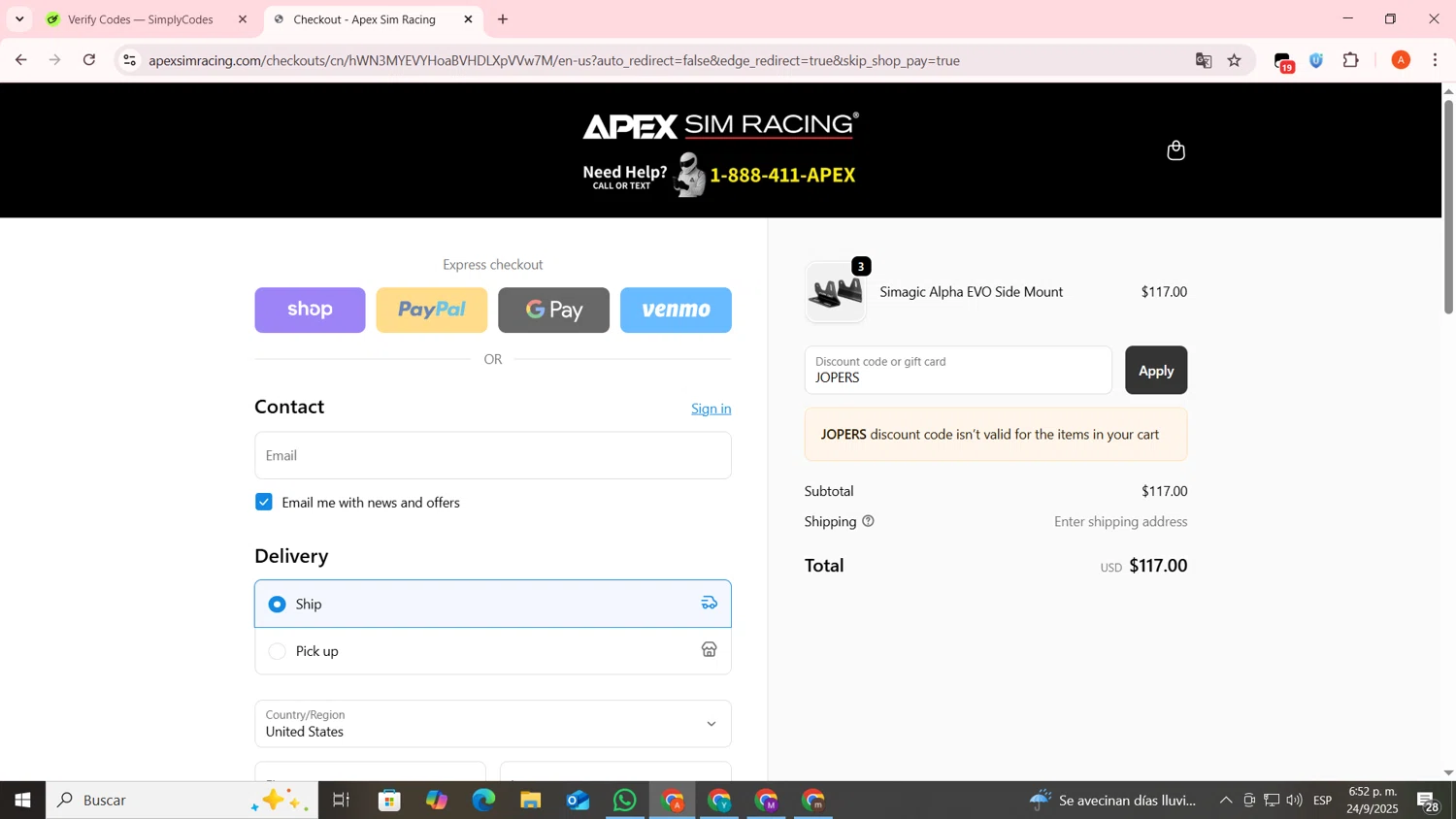Focus the Discount code or gift card field

(x=958, y=370)
